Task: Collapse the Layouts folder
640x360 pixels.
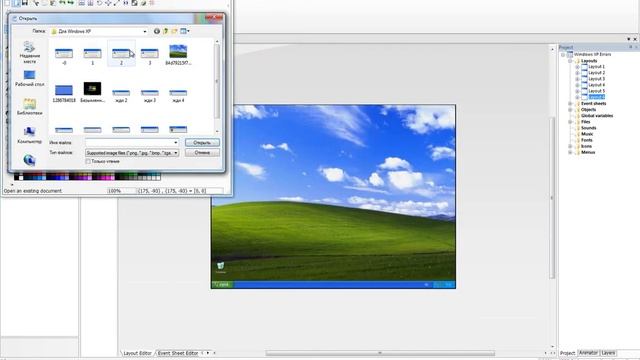Action: click(570, 61)
